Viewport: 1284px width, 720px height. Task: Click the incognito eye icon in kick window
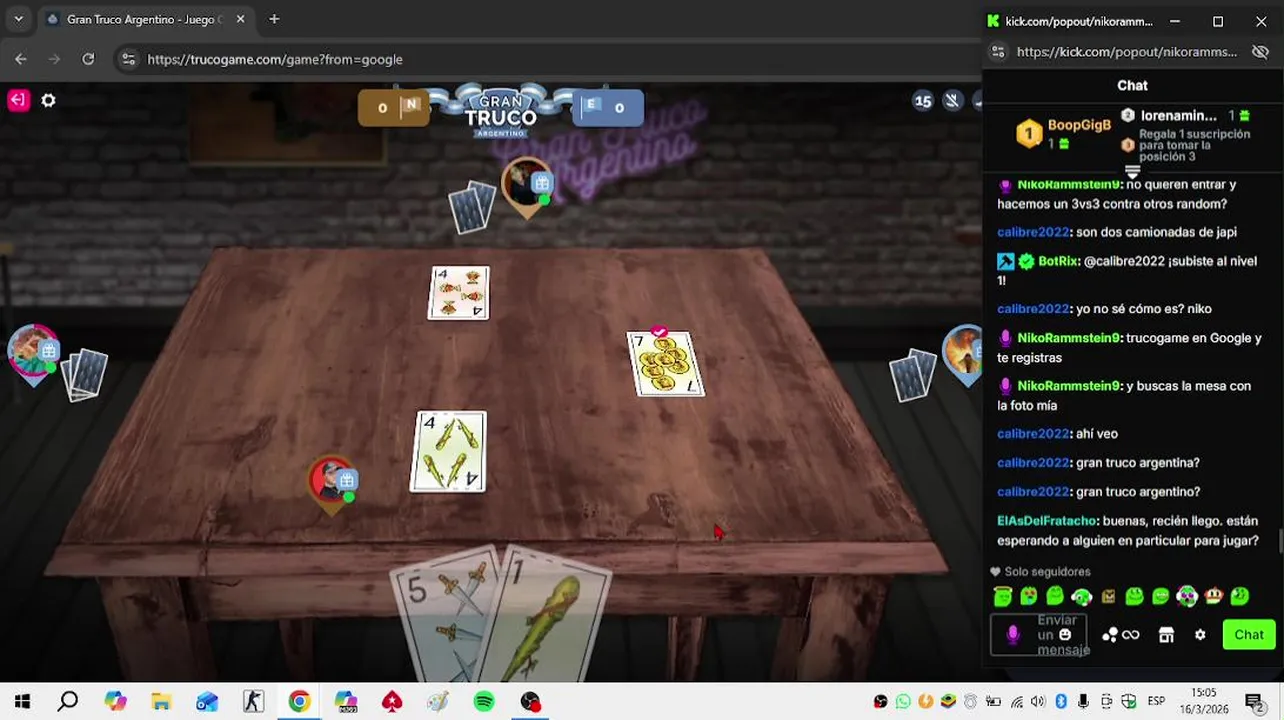[x=1260, y=52]
